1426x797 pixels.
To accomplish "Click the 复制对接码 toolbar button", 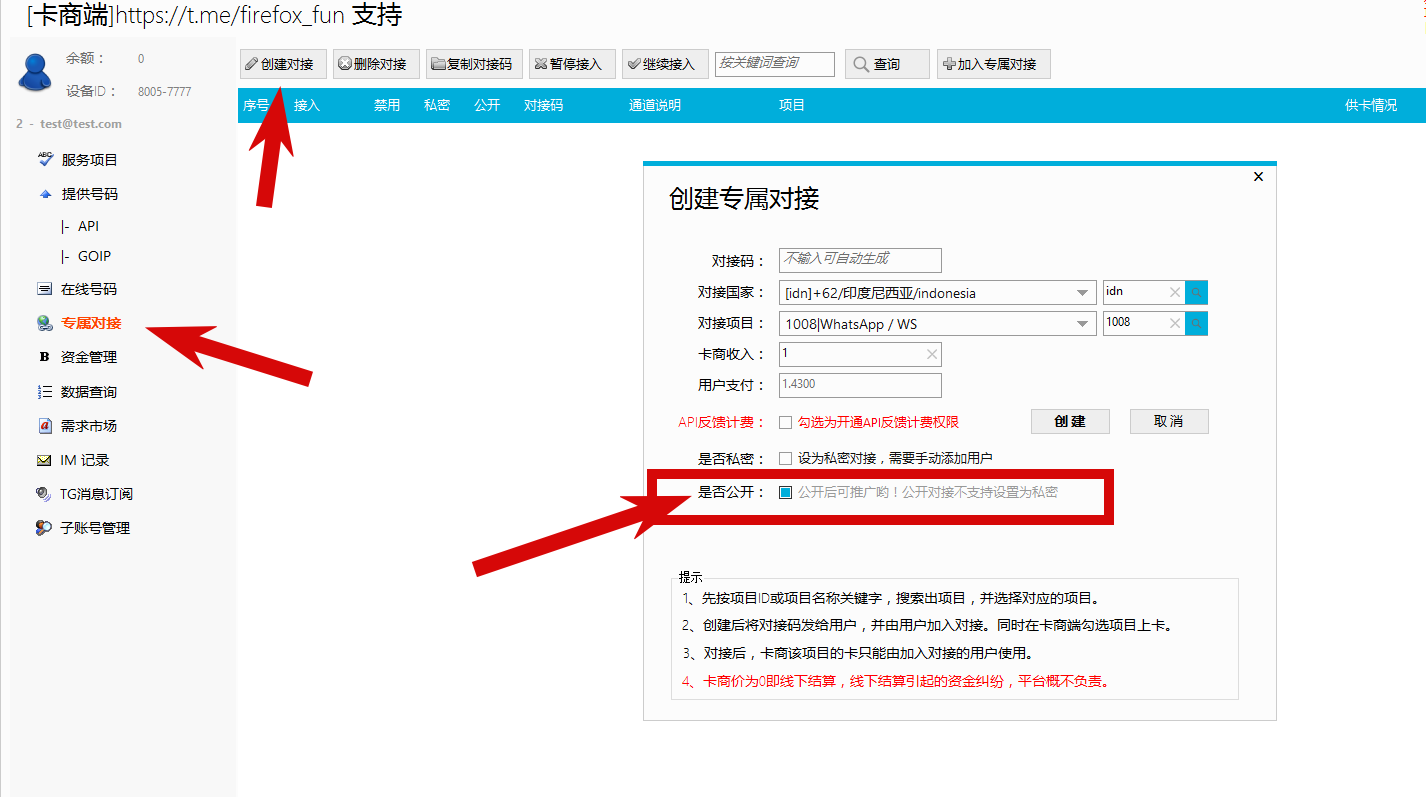I will (x=474, y=64).
